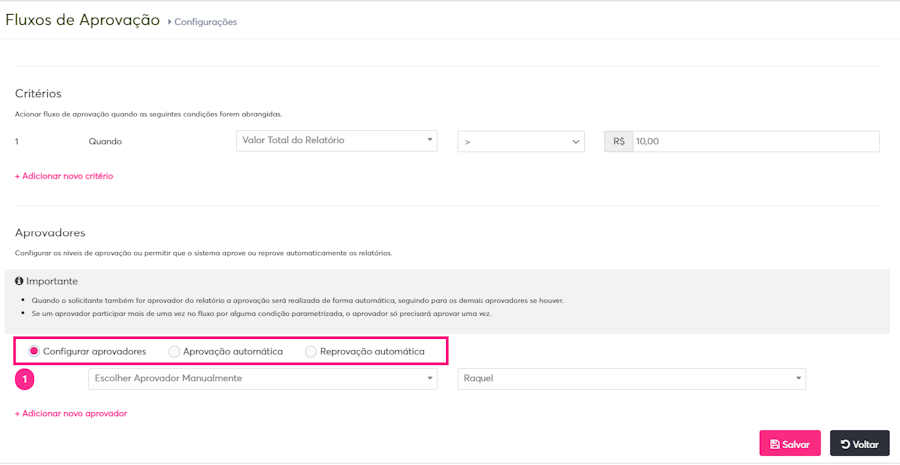Open the ">" comparison operator dropdown

pyautogui.click(x=521, y=142)
